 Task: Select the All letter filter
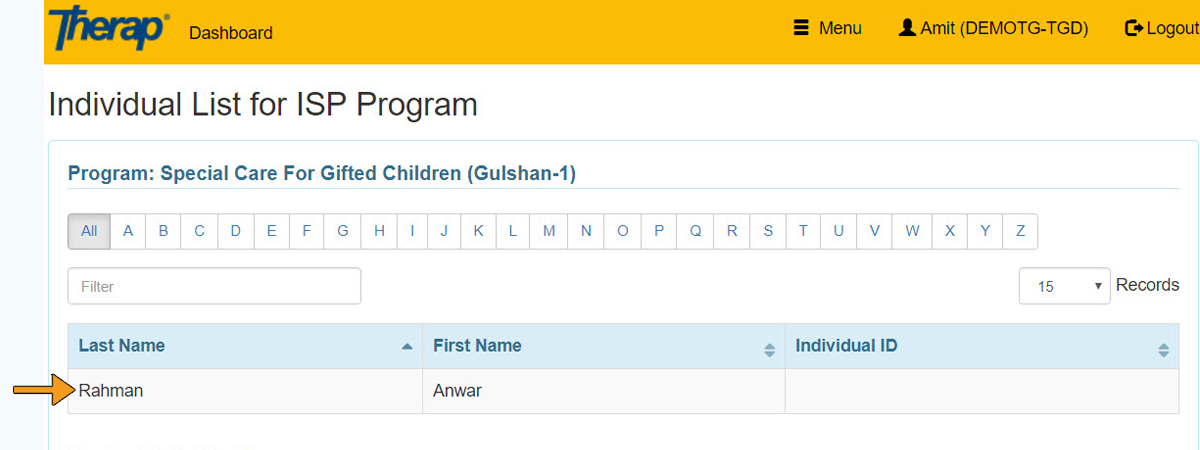[89, 231]
